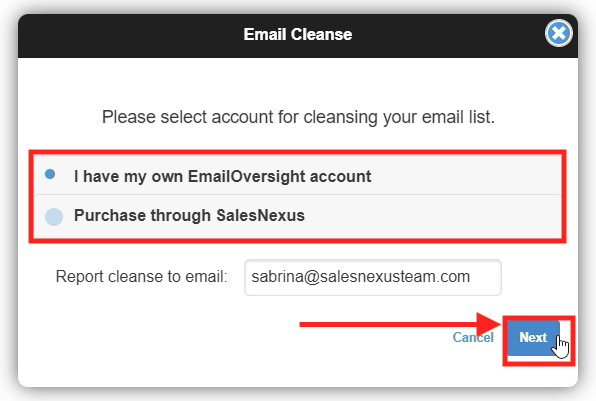This screenshot has height=401, width=596.
Task: Click the 'Please select account' instruction text
Action: (x=298, y=117)
